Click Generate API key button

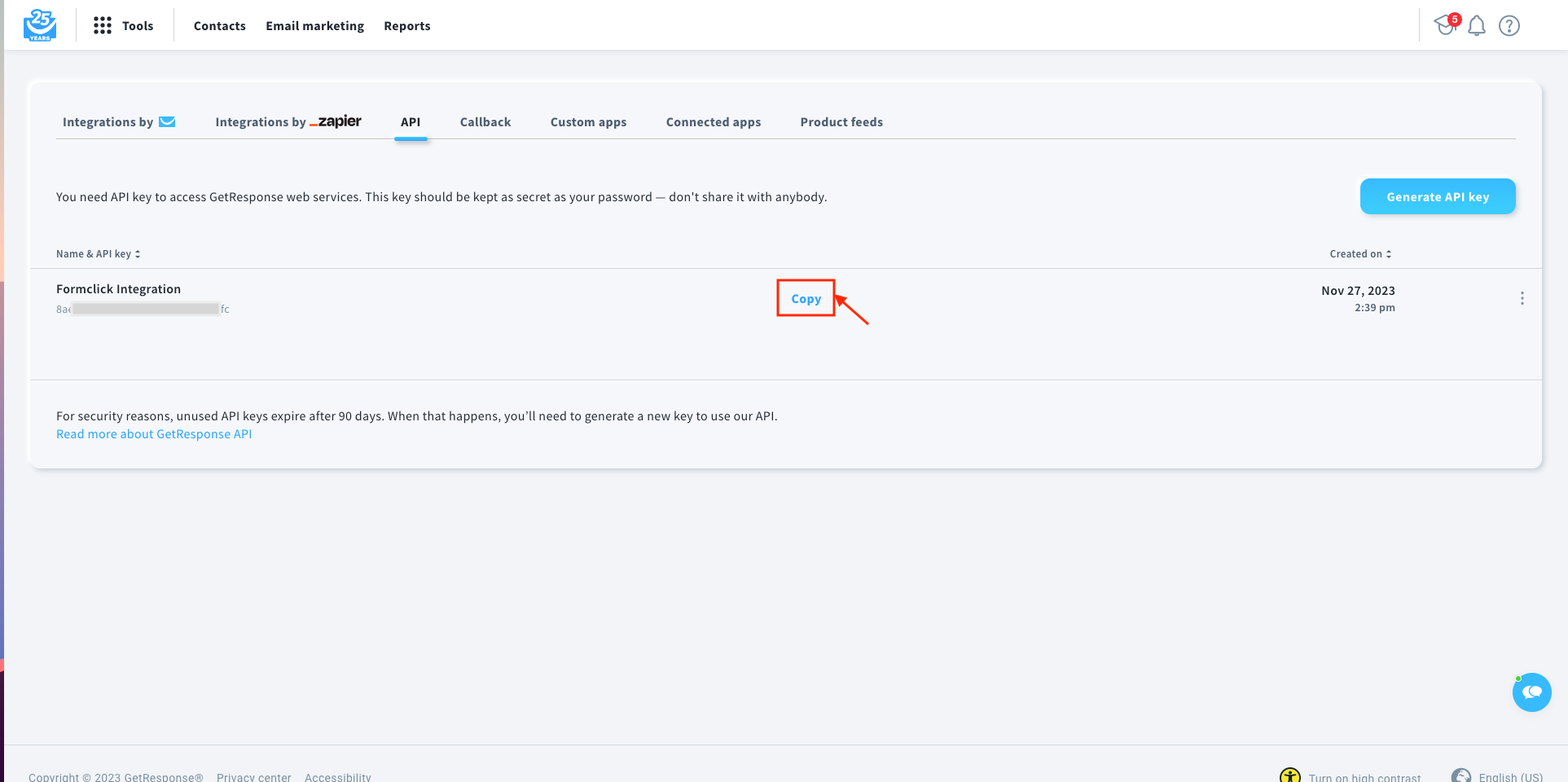tap(1438, 196)
